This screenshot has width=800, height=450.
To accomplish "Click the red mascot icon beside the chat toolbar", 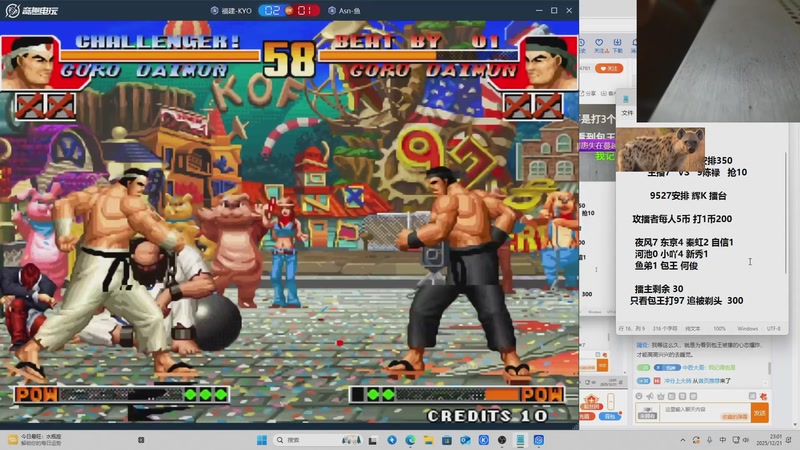I will tap(763, 396).
